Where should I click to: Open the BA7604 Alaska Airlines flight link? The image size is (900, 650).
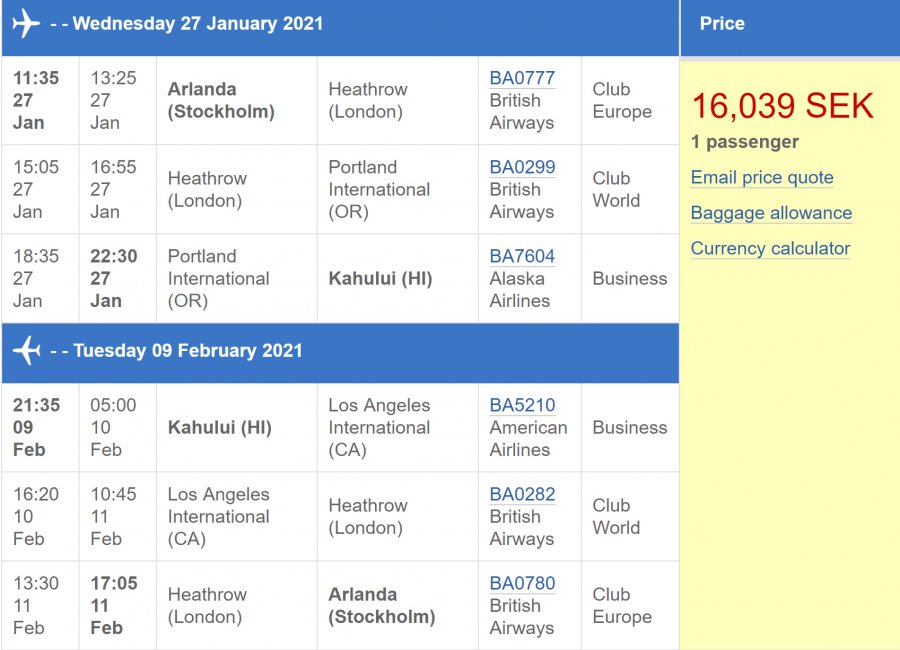[x=522, y=256]
